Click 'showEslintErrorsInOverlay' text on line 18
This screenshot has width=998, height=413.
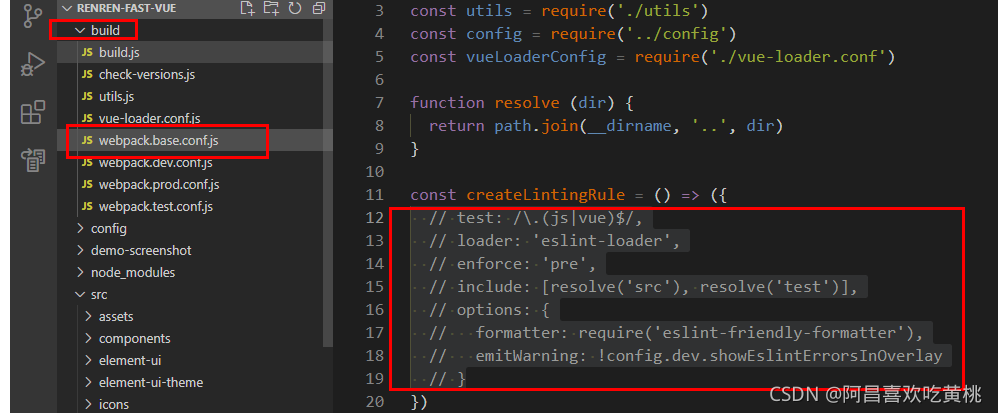(825, 356)
